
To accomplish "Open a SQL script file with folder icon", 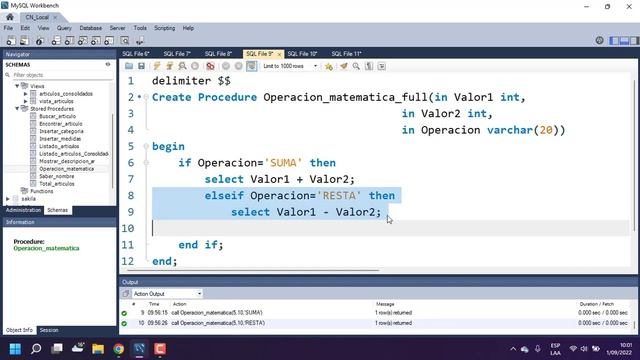I will coord(129,66).
